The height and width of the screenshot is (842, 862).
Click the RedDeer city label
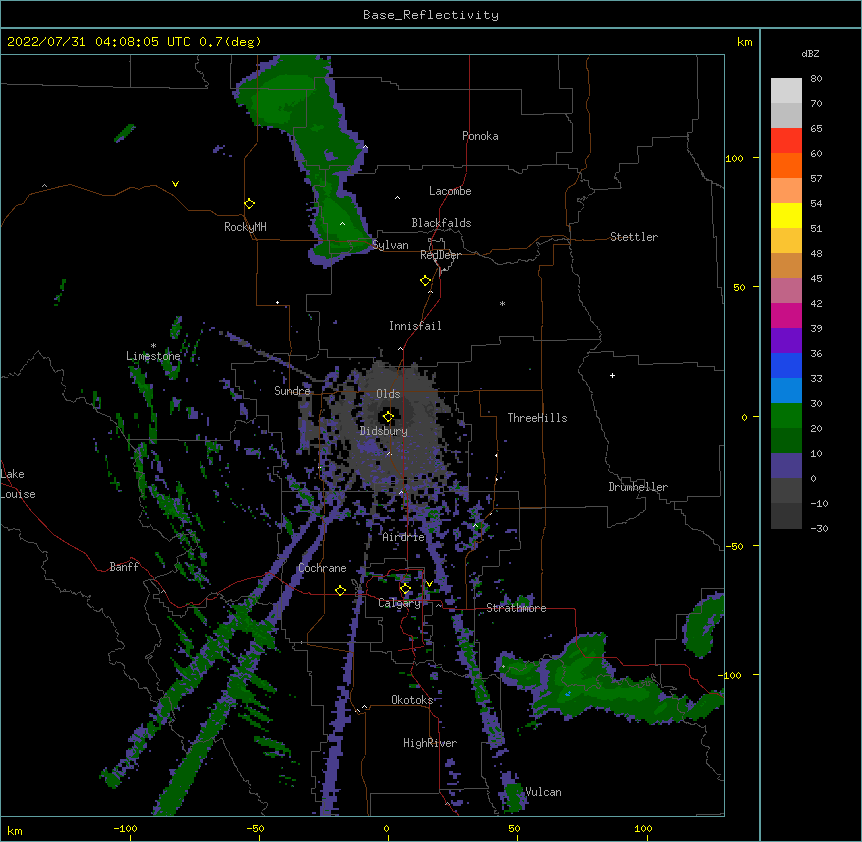(x=440, y=255)
